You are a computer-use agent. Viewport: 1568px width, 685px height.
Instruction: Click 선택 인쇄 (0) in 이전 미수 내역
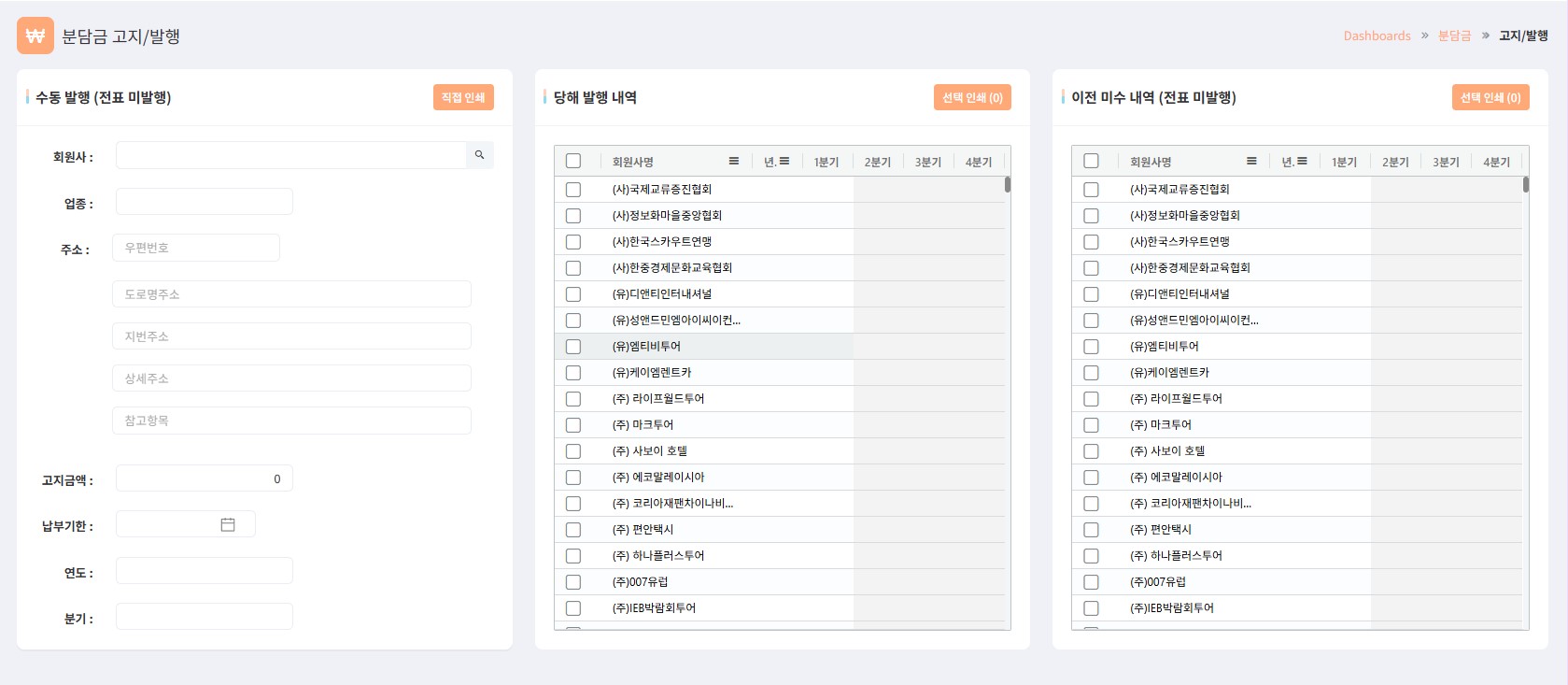(x=1490, y=97)
